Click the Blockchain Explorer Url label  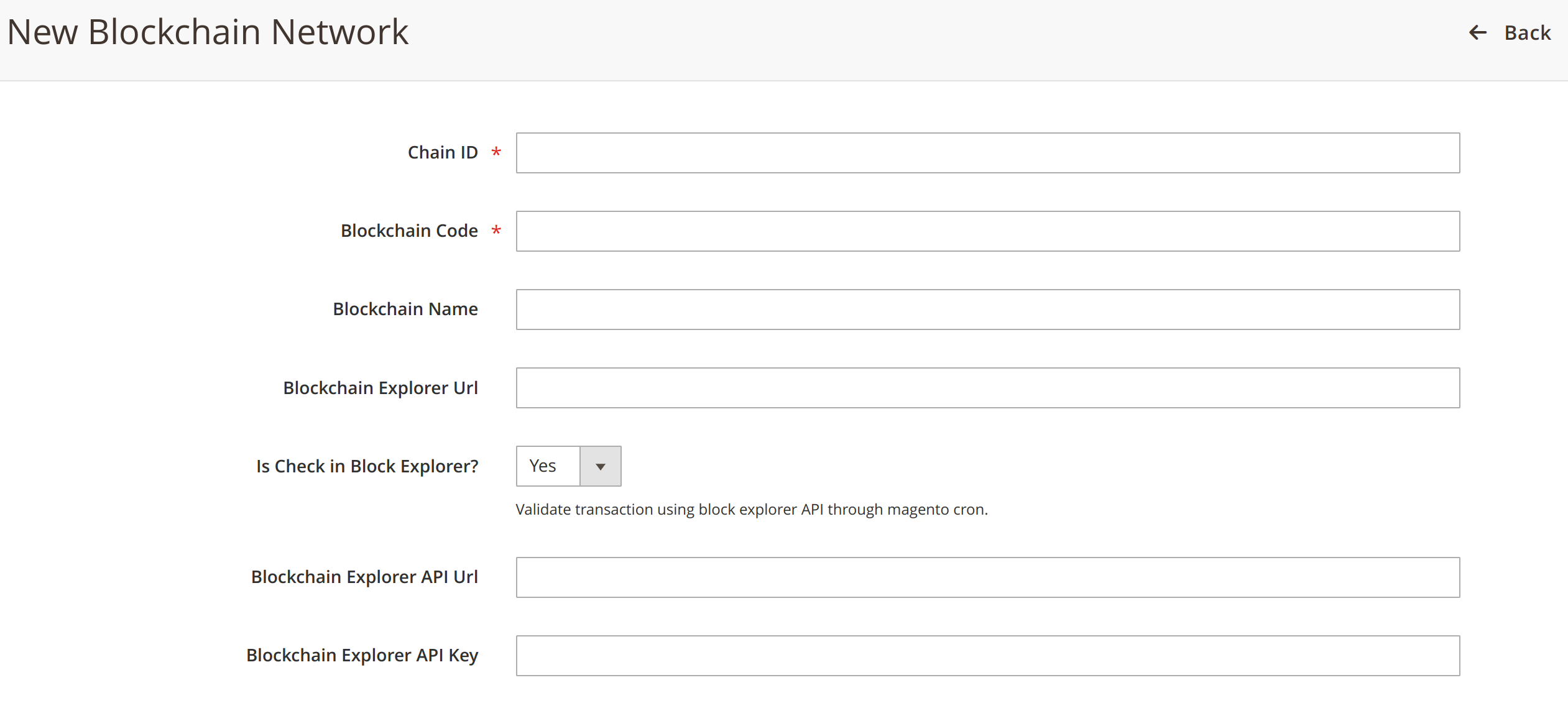click(x=380, y=388)
